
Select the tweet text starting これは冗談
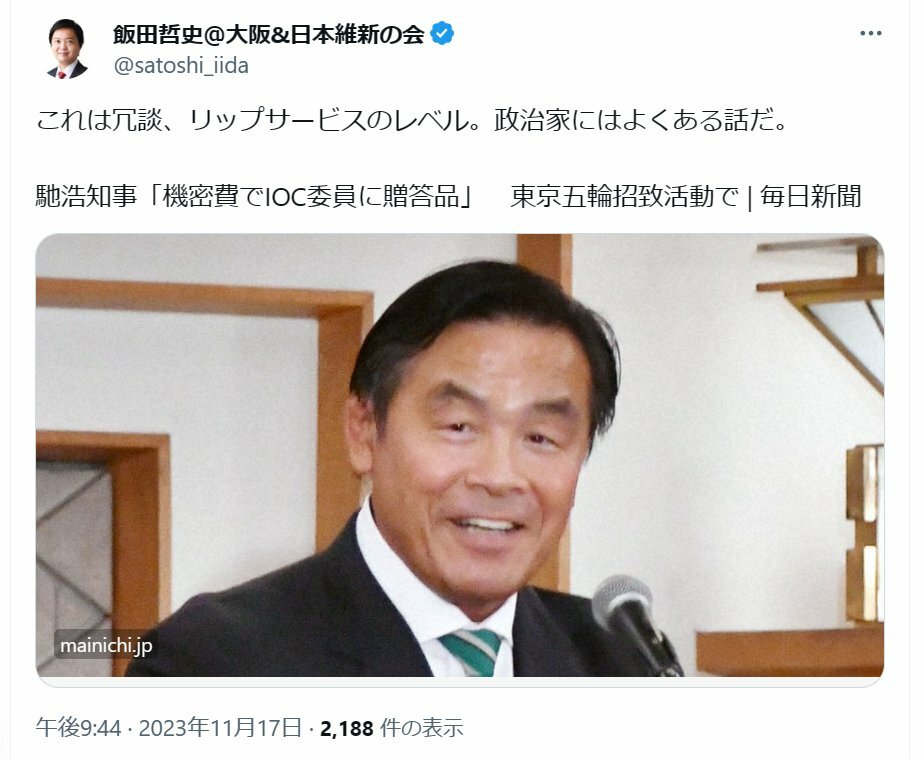pos(411,120)
